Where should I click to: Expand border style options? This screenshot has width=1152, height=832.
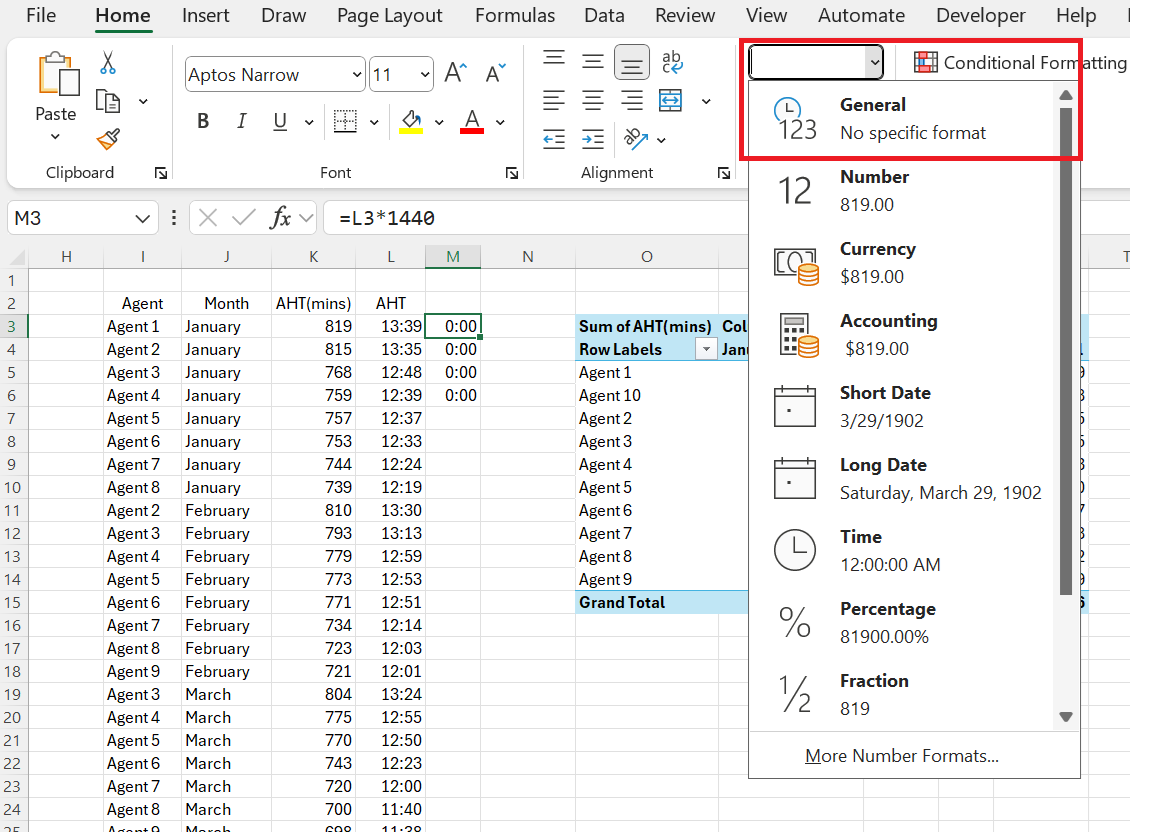click(374, 122)
